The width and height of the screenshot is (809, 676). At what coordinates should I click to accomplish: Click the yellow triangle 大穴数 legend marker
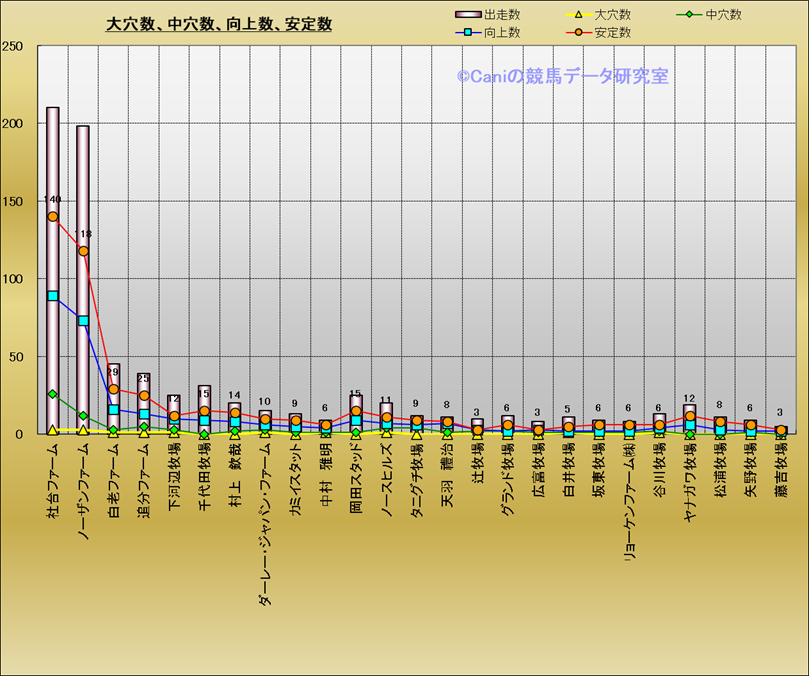577,15
